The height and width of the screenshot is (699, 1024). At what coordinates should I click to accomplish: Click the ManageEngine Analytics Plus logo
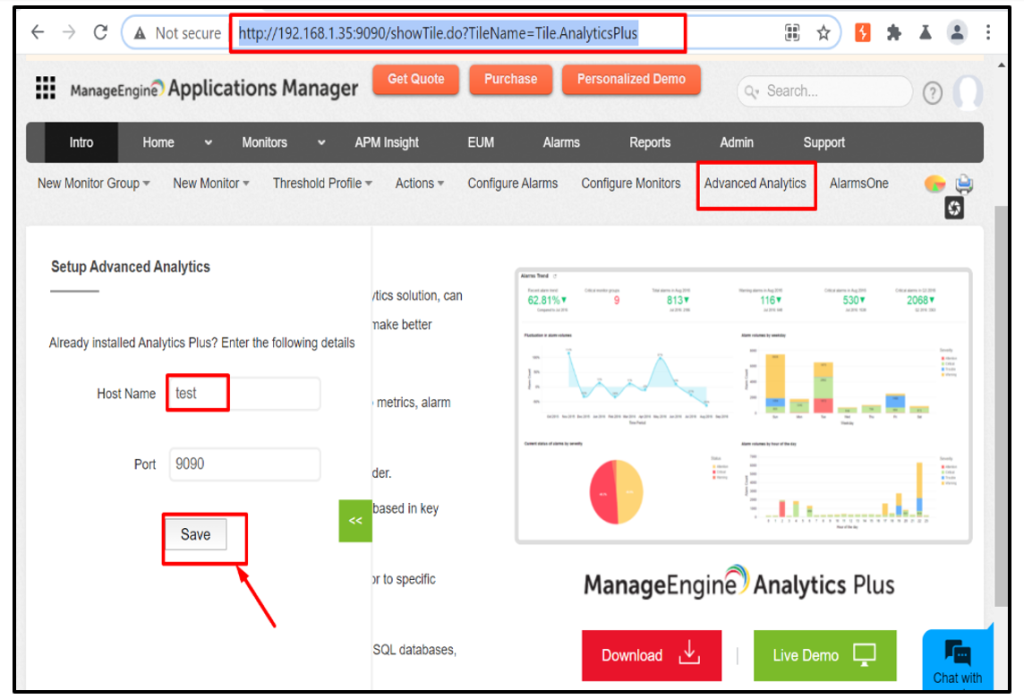click(x=739, y=583)
